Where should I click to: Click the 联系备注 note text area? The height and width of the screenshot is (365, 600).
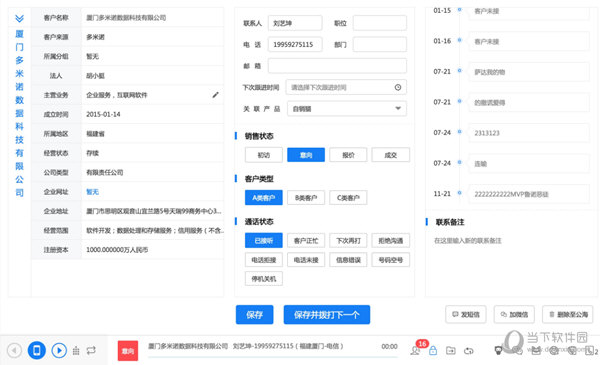point(511,264)
